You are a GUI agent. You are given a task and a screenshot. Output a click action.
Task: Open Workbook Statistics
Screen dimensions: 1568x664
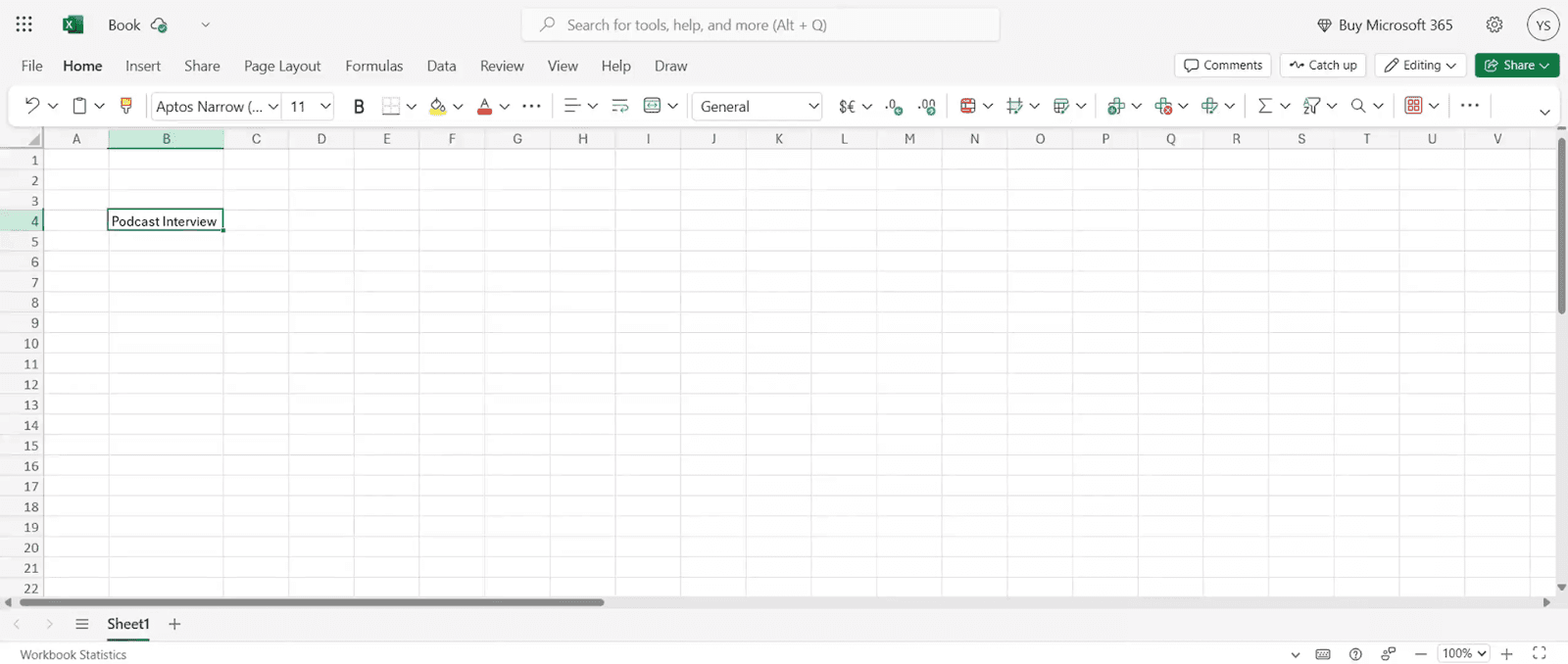pyautogui.click(x=73, y=654)
